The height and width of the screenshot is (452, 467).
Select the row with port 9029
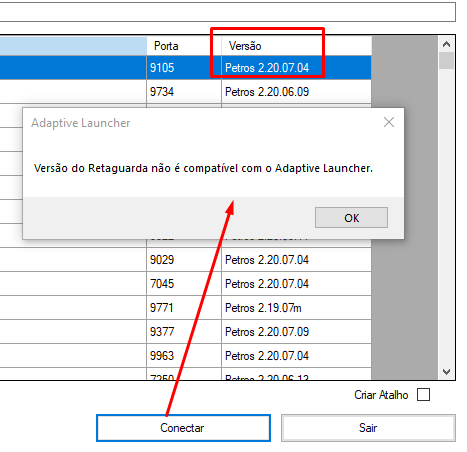tap(186, 260)
